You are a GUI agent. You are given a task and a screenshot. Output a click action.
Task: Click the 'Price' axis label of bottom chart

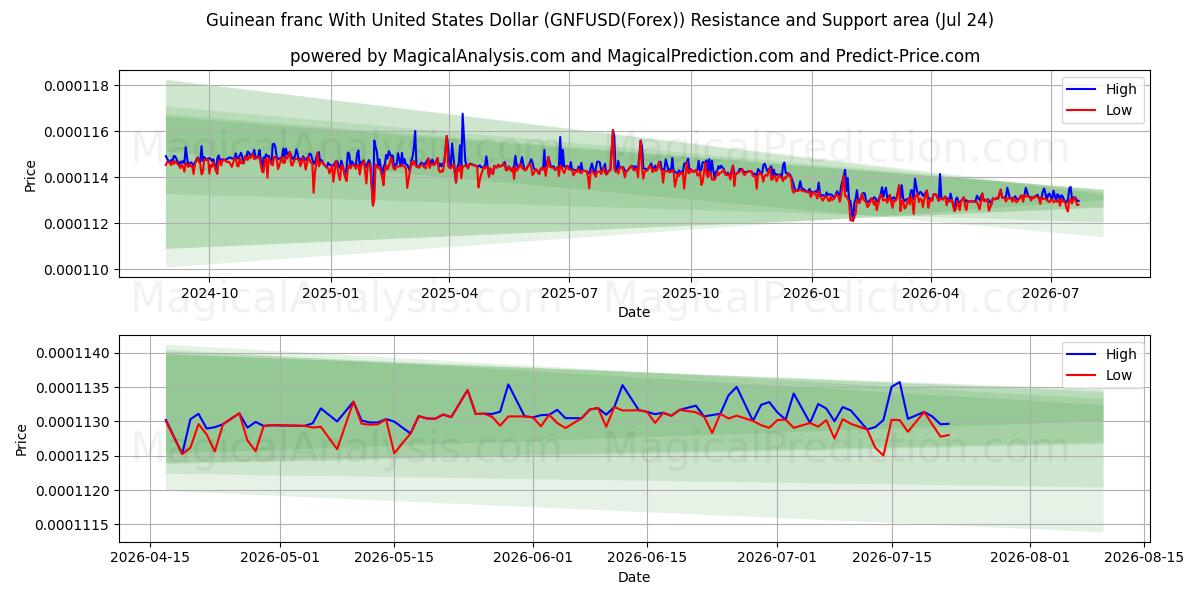tap(22, 440)
